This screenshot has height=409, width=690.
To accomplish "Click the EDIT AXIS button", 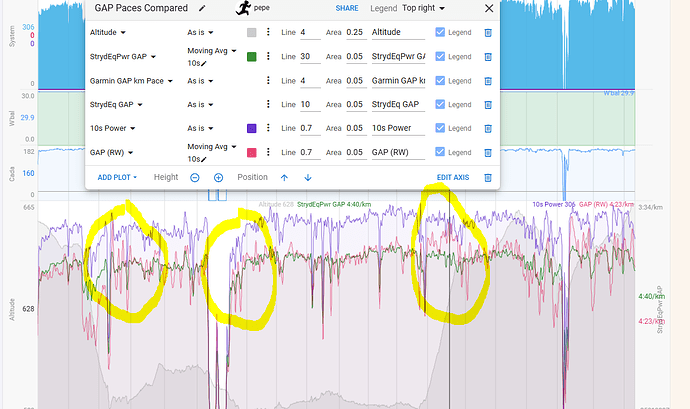I will coord(453,177).
